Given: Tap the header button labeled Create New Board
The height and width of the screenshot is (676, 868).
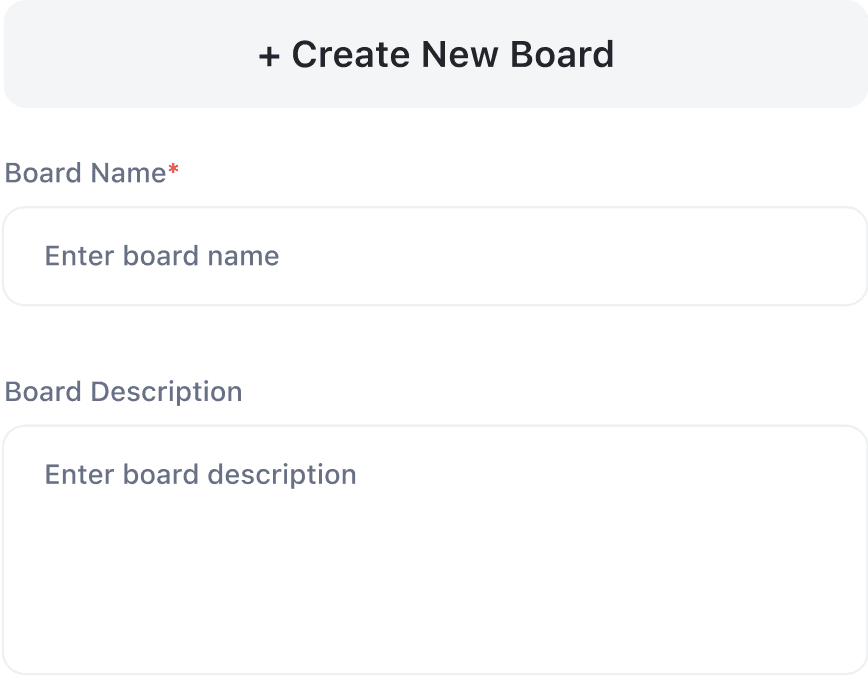Looking at the screenshot, I should coord(434,55).
